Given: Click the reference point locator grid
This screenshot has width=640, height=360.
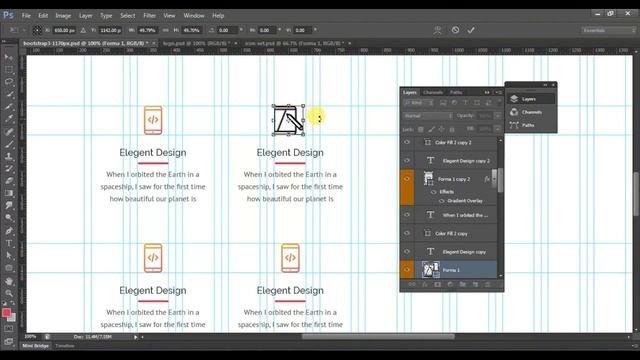Looking at the screenshot, I should (37, 30).
